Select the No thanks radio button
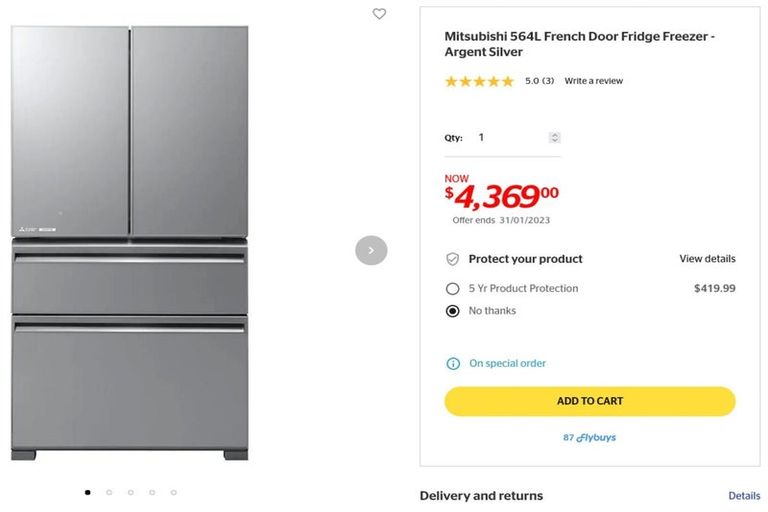Viewport: 768px width, 512px height. pyautogui.click(x=453, y=311)
